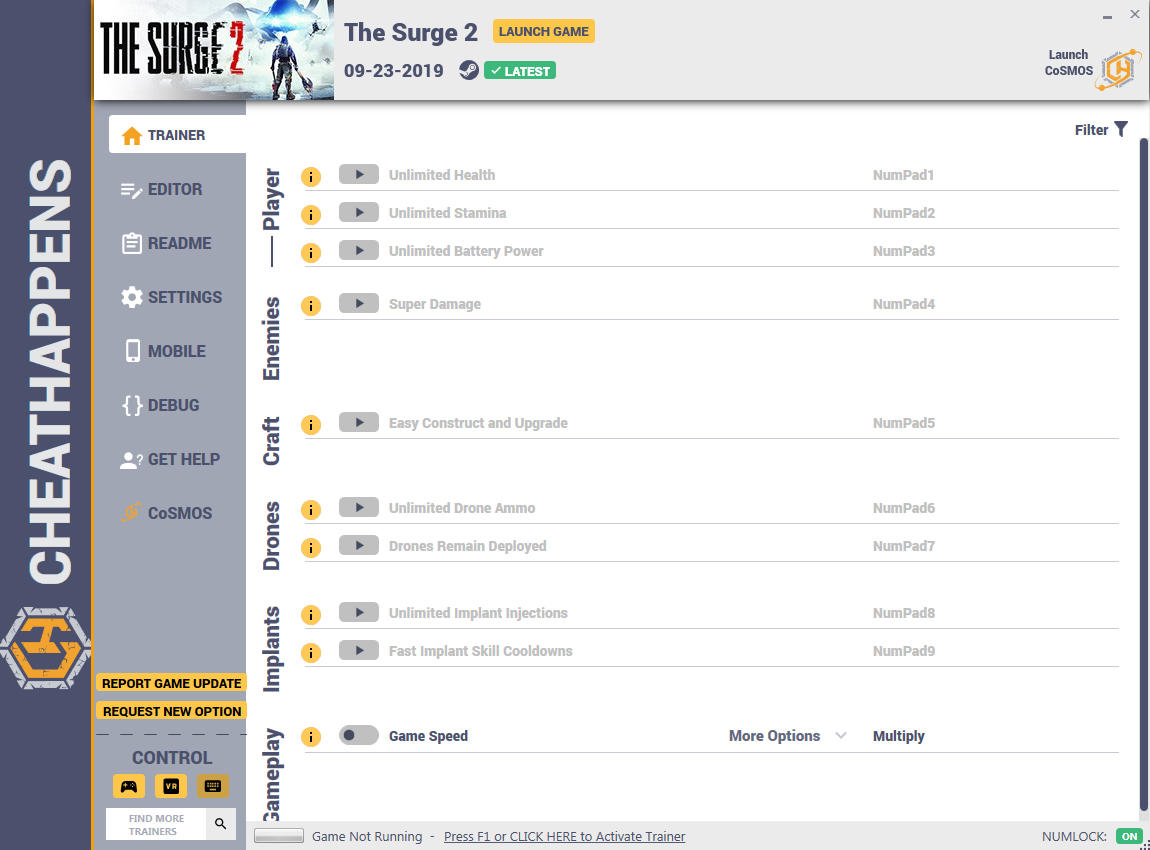Click the 09-23-2019 release date
The width and height of the screenshot is (1150, 850).
pyautogui.click(x=394, y=71)
